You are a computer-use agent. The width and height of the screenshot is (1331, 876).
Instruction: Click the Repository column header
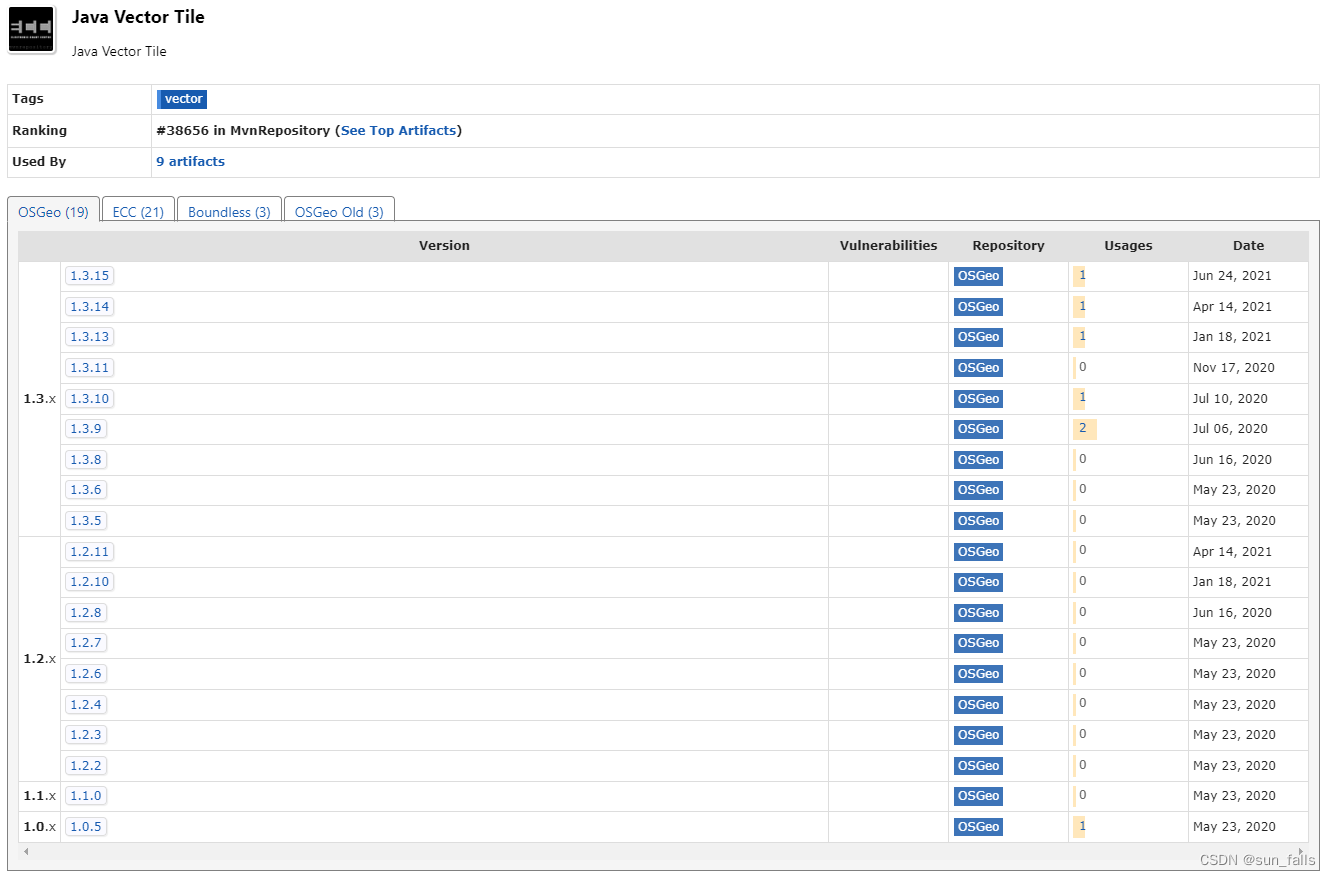1008,245
